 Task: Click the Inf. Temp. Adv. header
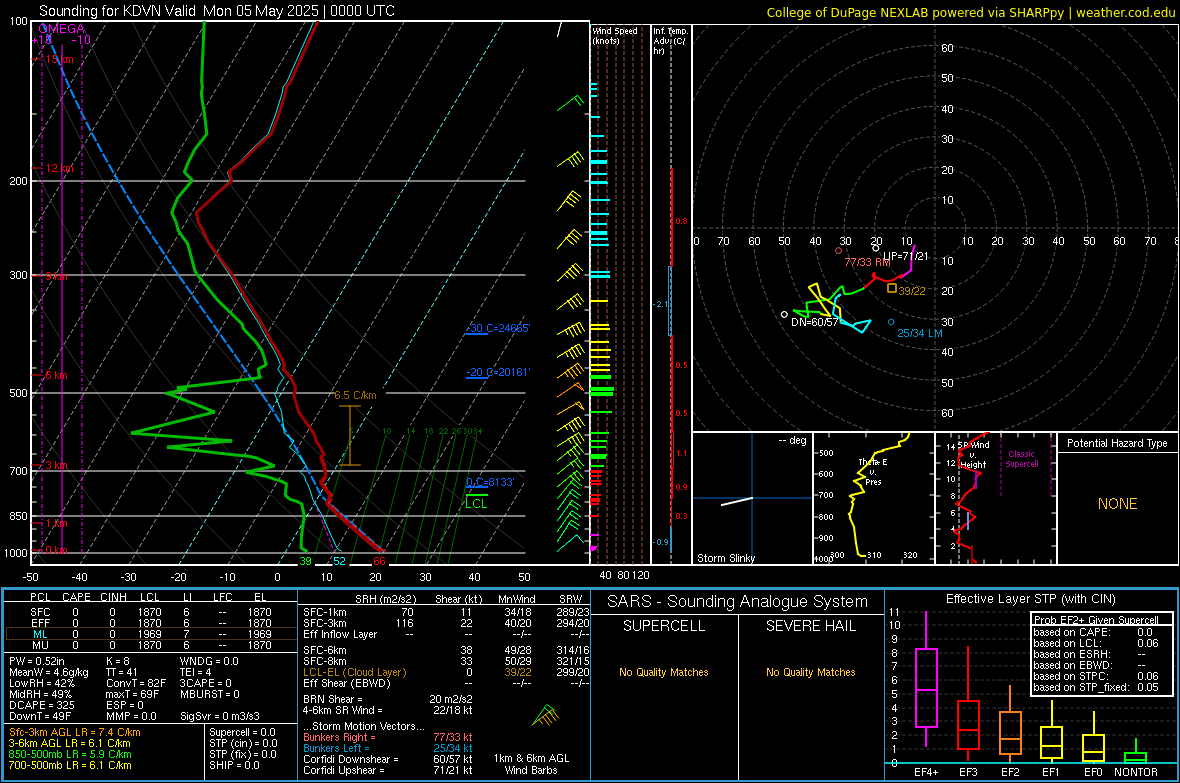point(670,41)
